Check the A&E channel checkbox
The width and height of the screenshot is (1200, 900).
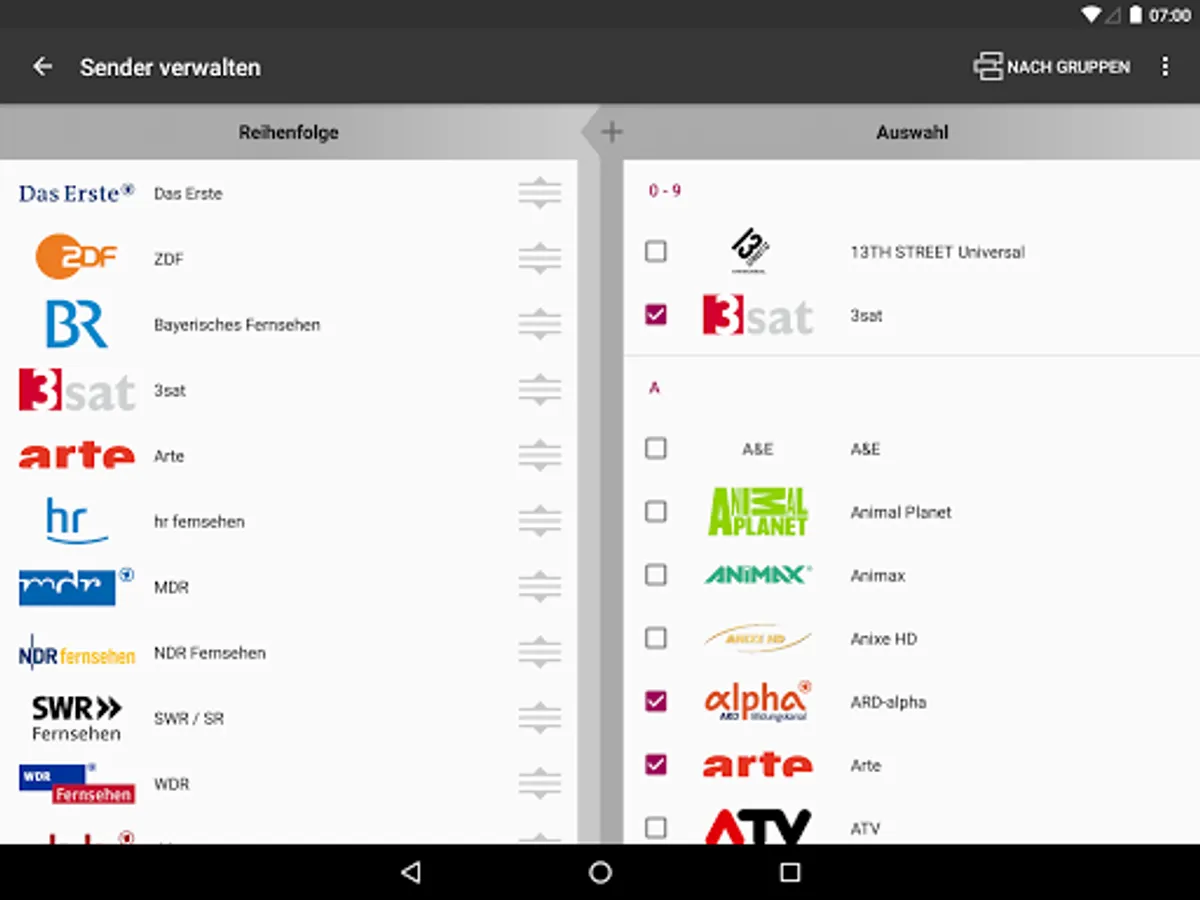(656, 448)
